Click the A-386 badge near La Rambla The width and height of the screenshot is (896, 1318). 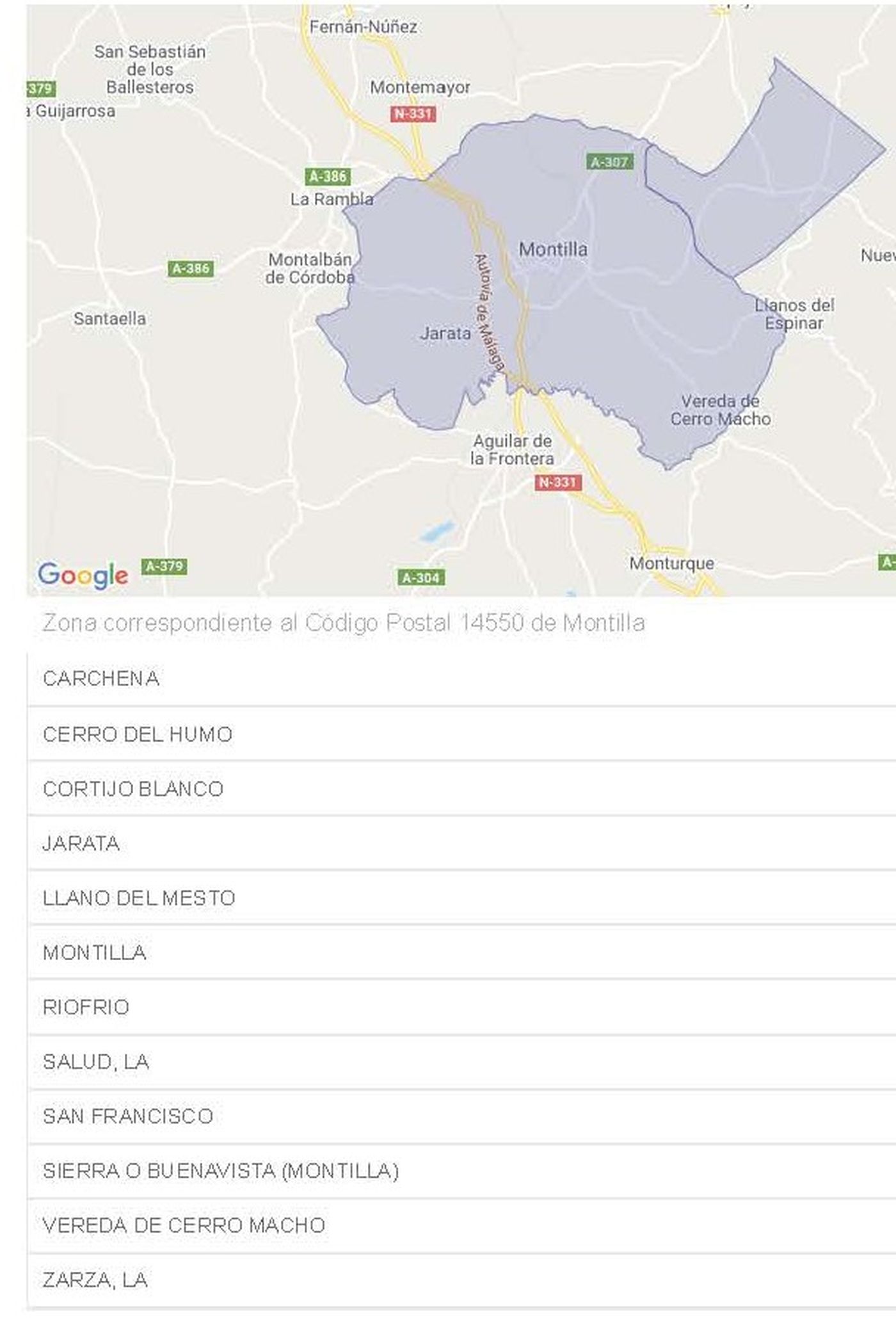pos(328,176)
